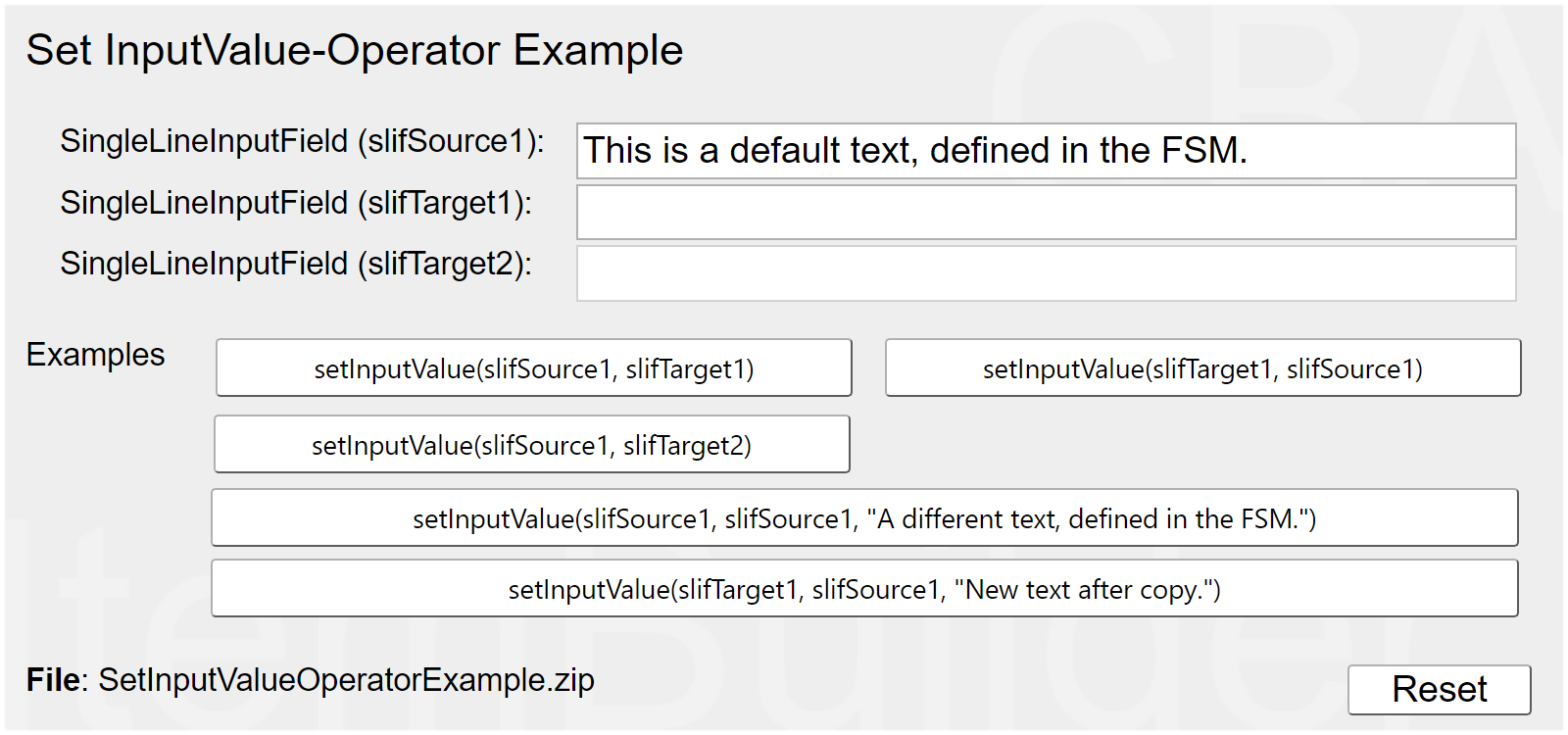This screenshot has width=1568, height=735.
Task: Click the slifSource1 input field with default text
Action: (x=1046, y=151)
